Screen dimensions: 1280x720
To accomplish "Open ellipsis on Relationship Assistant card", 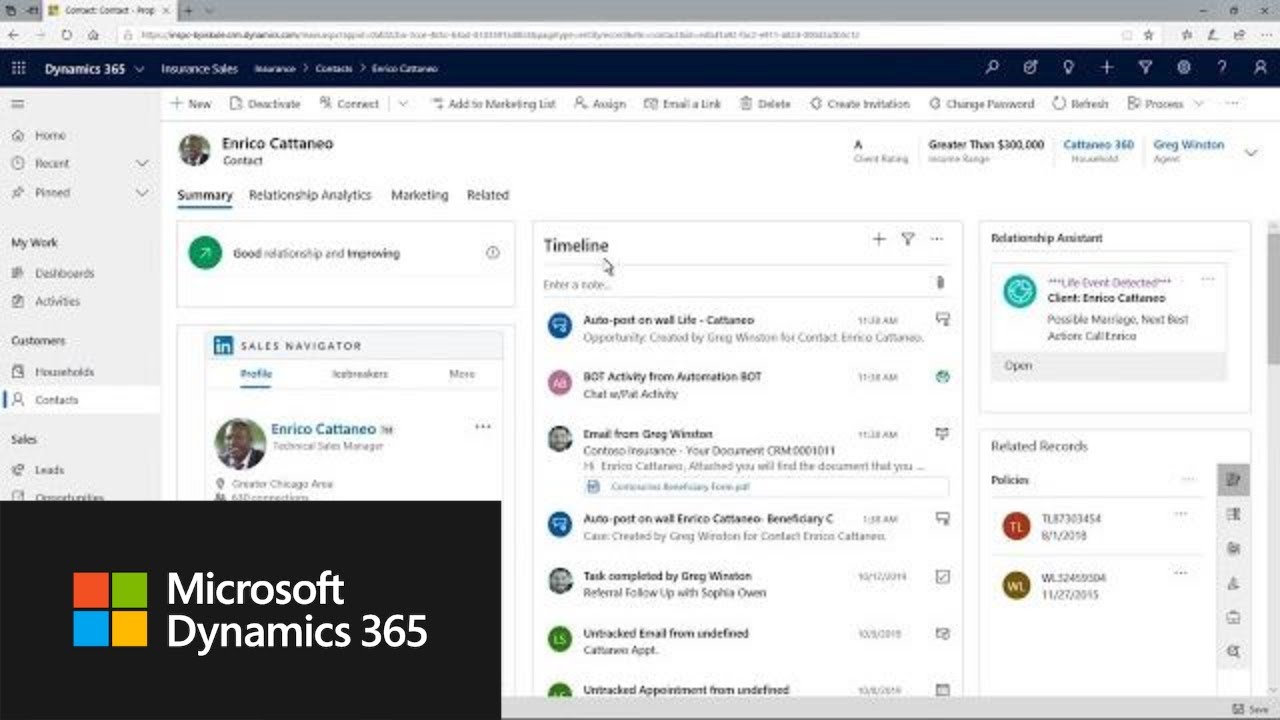I will pos(1208,280).
